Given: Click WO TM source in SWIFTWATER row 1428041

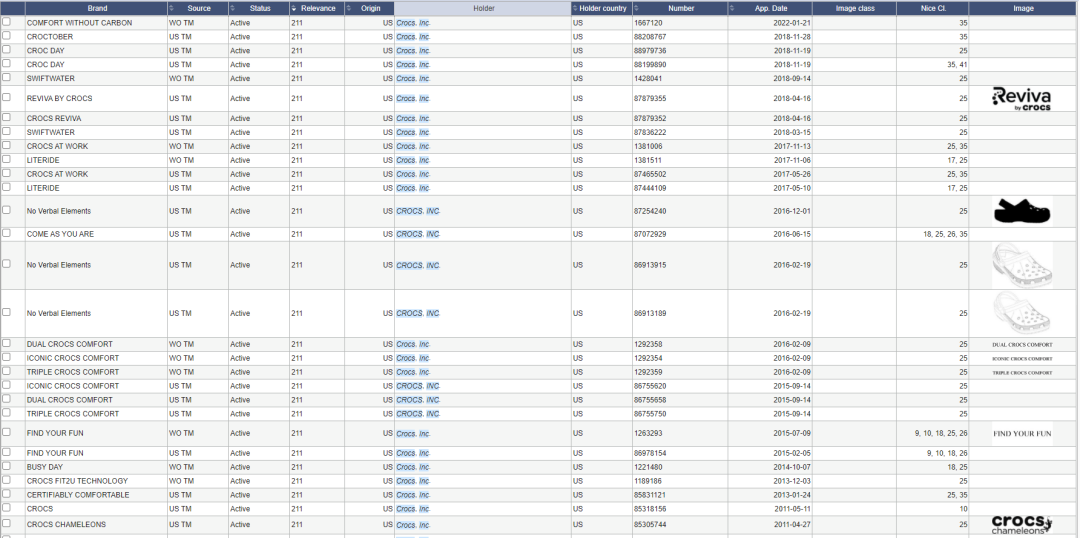Looking at the screenshot, I should point(180,79).
